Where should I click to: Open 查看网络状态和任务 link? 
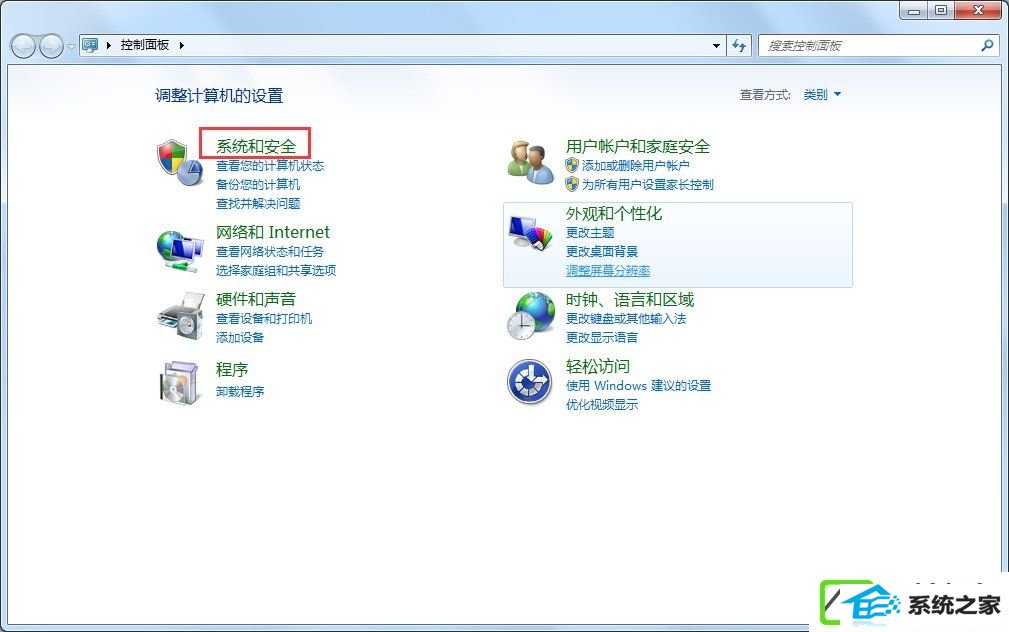click(x=270, y=252)
